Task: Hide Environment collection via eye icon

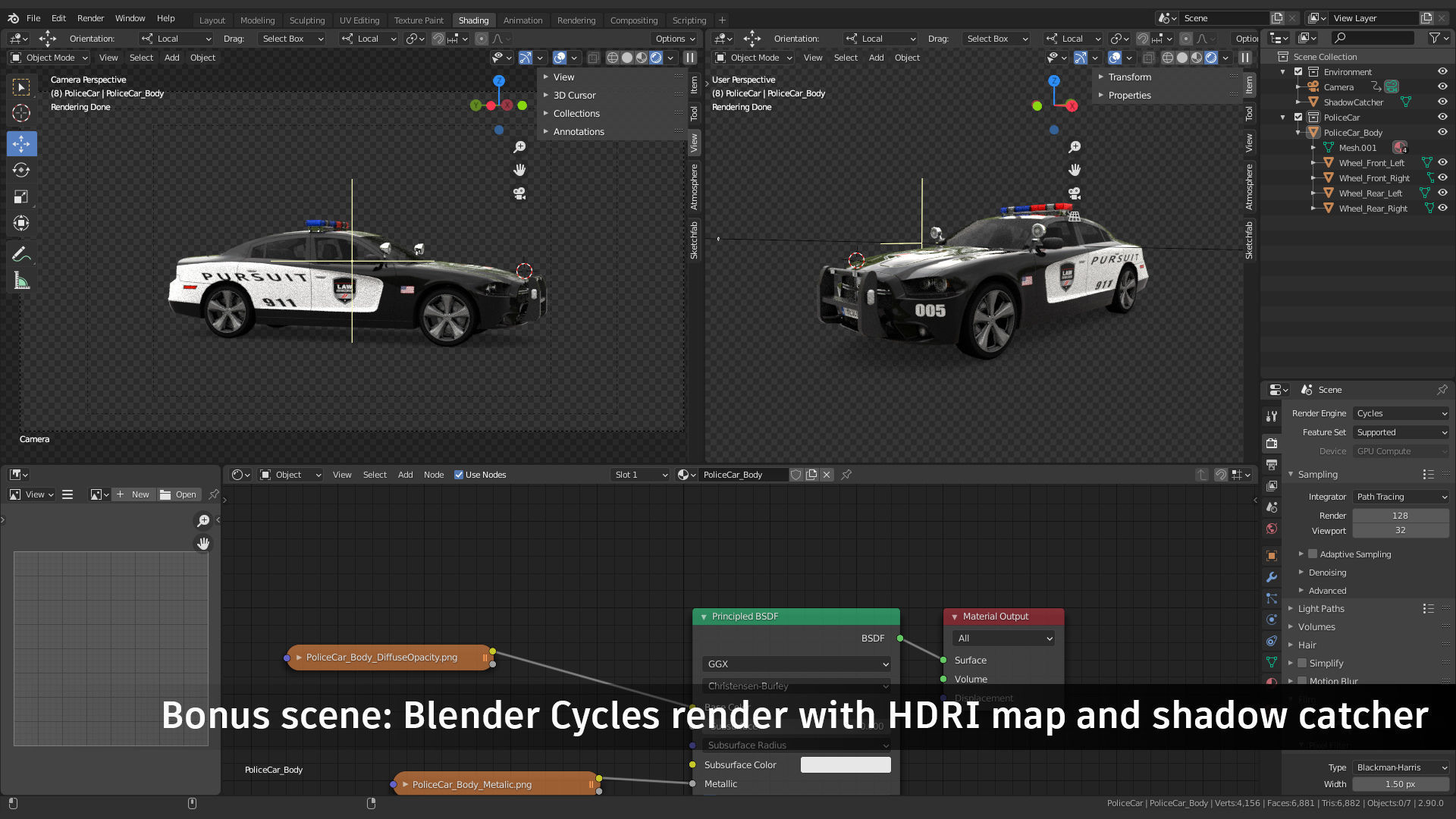Action: [x=1442, y=71]
